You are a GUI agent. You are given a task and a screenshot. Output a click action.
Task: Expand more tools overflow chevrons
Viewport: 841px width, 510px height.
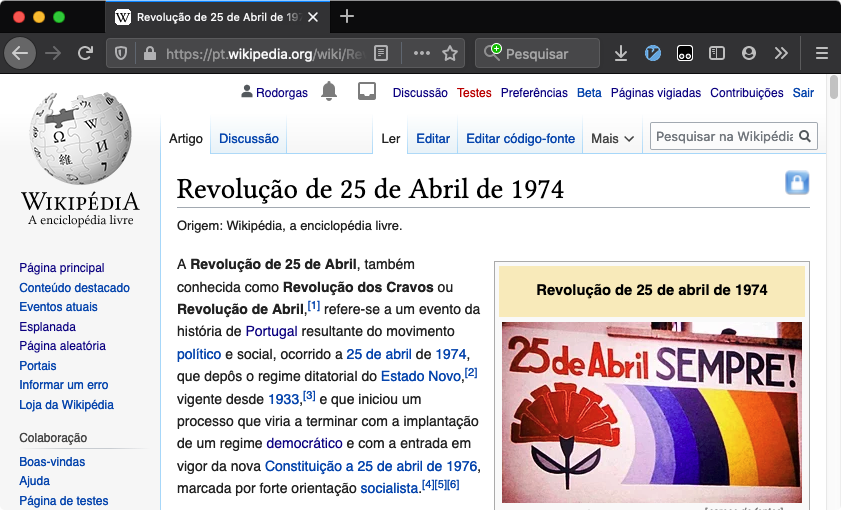click(781, 53)
